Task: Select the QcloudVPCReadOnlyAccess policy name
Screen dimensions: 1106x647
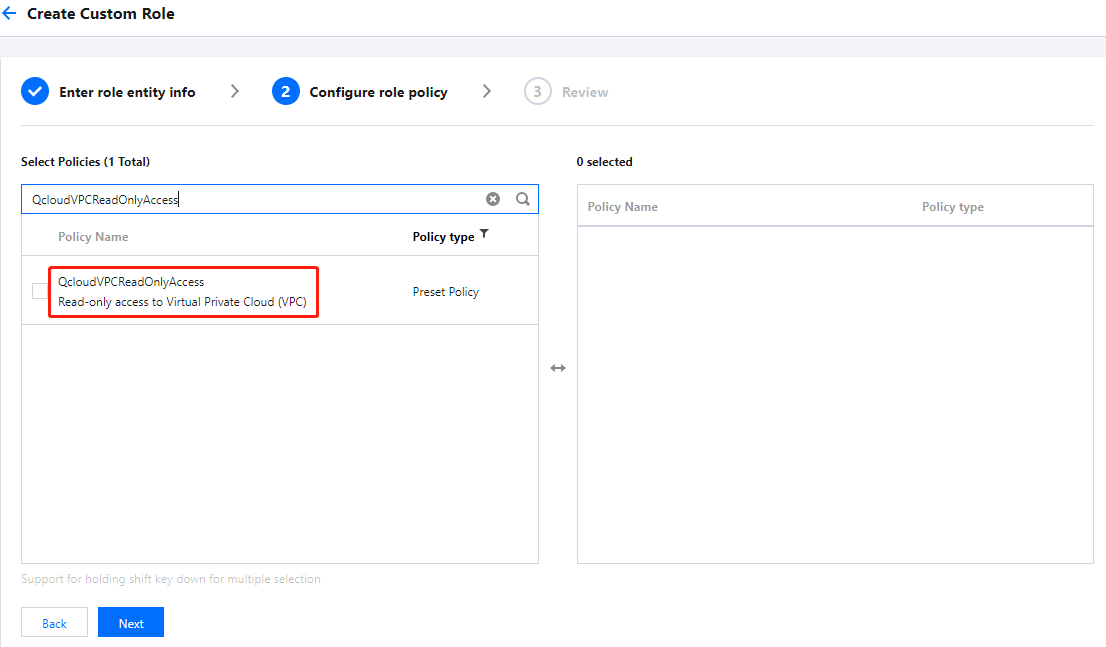Action: point(131,282)
